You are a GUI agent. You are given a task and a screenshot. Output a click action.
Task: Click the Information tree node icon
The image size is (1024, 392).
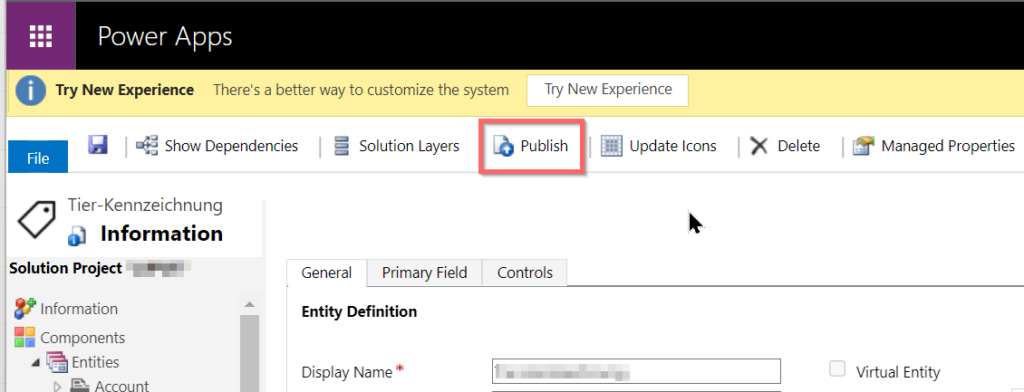25,308
